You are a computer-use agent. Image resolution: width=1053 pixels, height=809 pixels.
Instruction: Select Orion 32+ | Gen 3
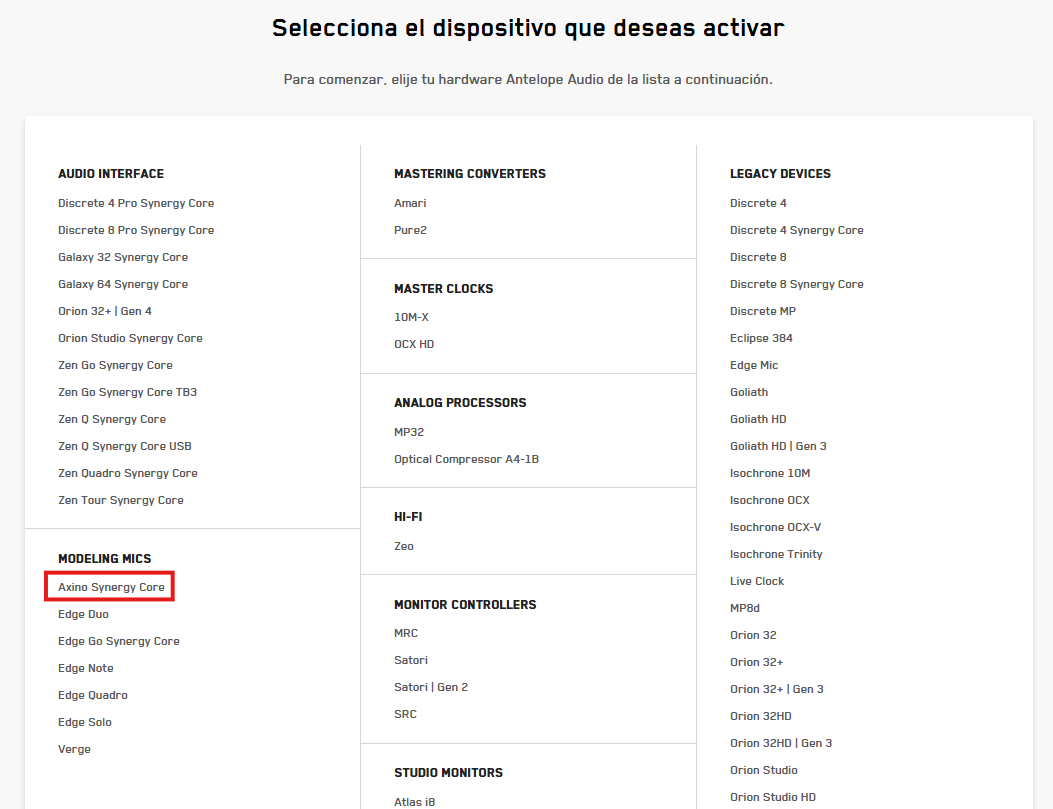(x=777, y=689)
